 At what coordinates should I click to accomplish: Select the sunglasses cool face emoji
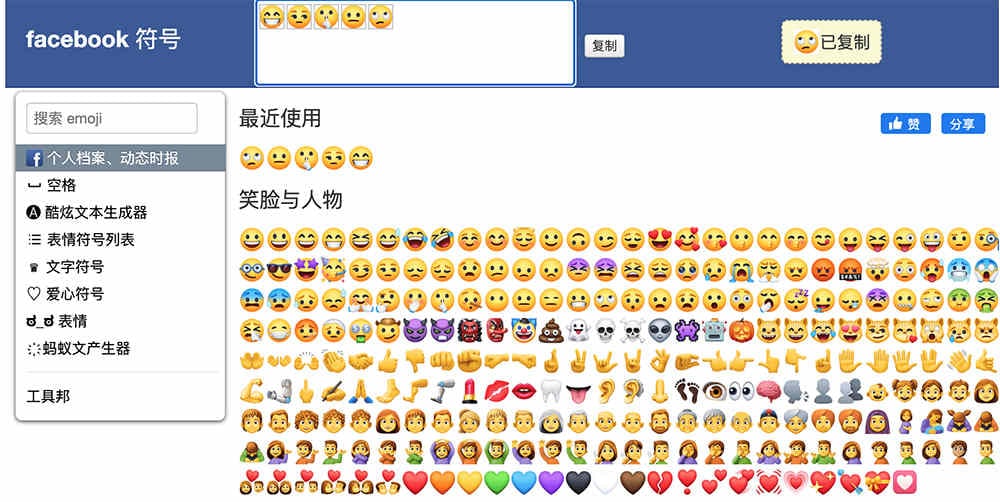pos(279,270)
